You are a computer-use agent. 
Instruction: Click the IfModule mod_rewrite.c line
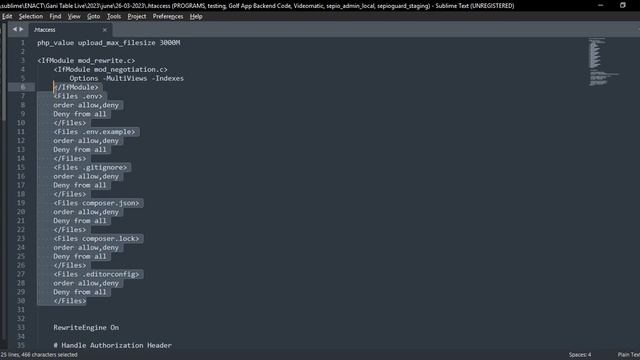coord(86,60)
